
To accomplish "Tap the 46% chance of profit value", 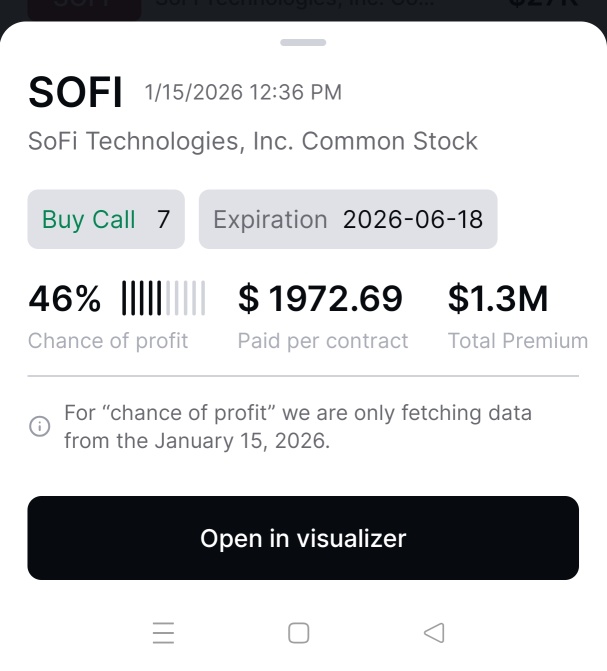I will [65, 298].
